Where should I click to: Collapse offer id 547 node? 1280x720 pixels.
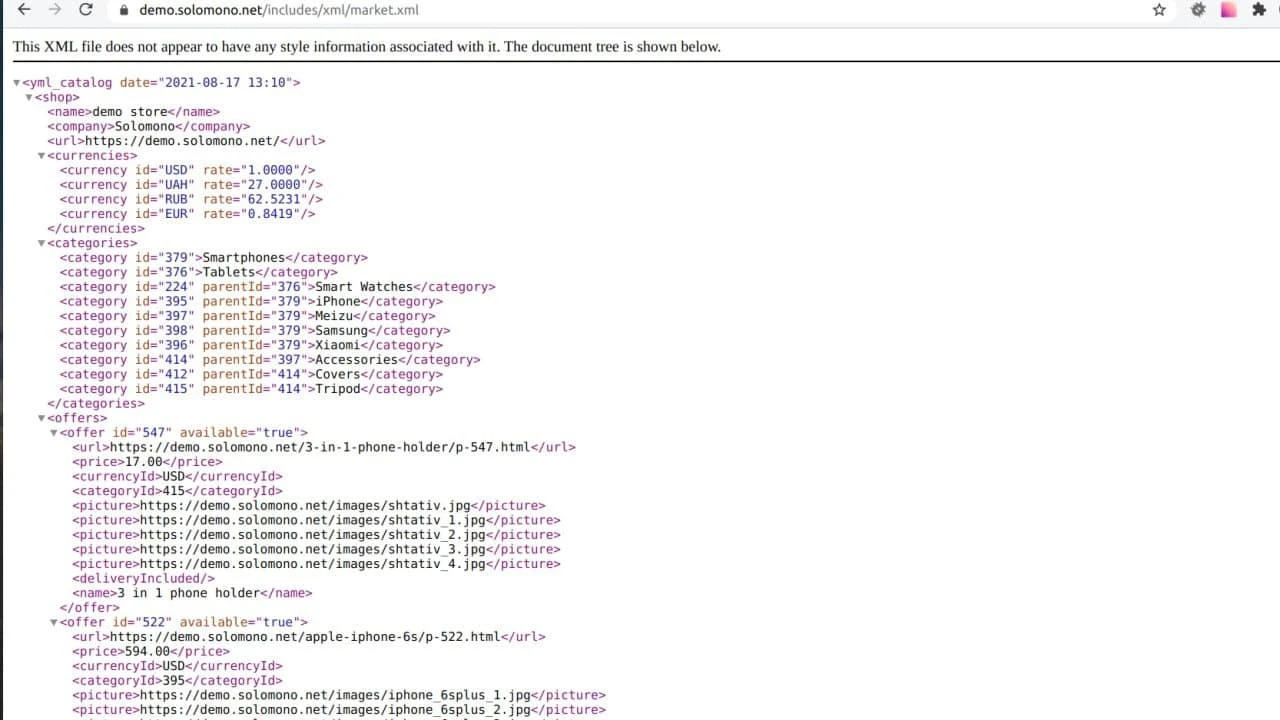(x=55, y=432)
